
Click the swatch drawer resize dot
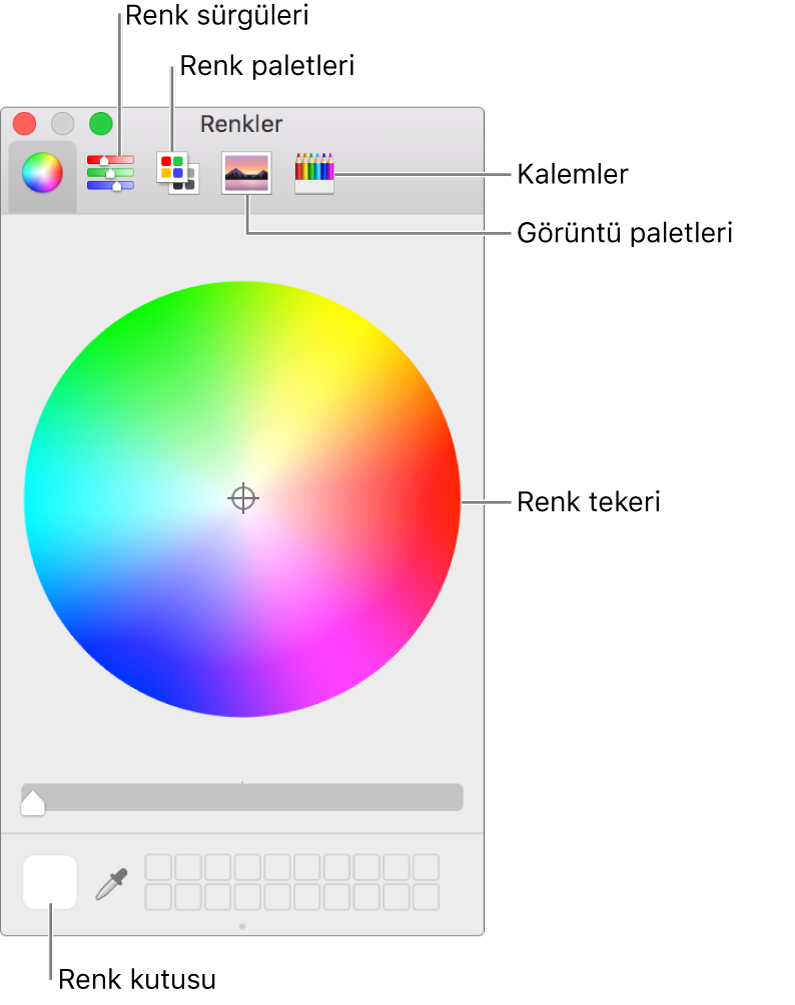click(242, 926)
